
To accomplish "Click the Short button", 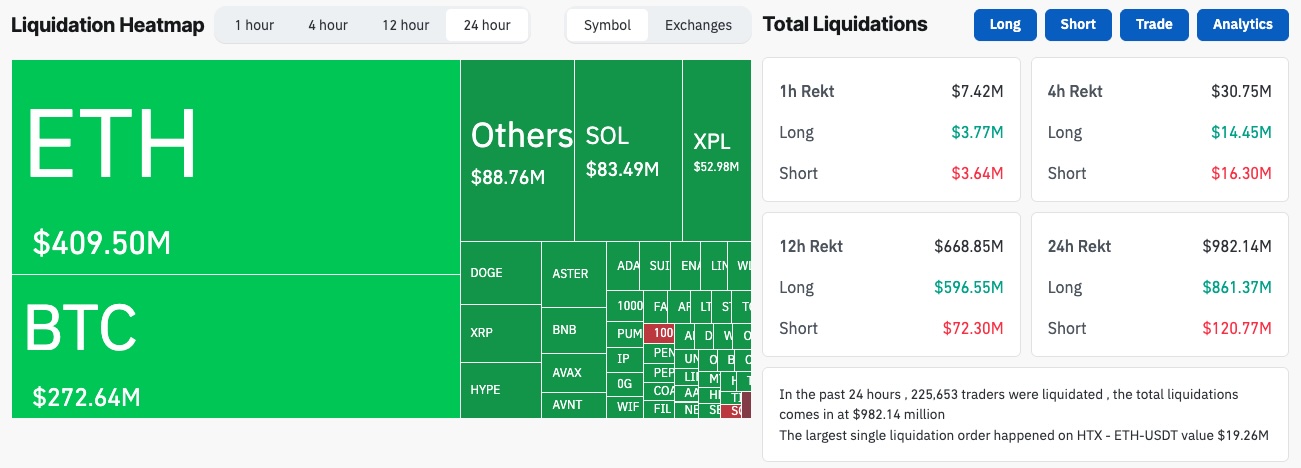I will (1078, 25).
